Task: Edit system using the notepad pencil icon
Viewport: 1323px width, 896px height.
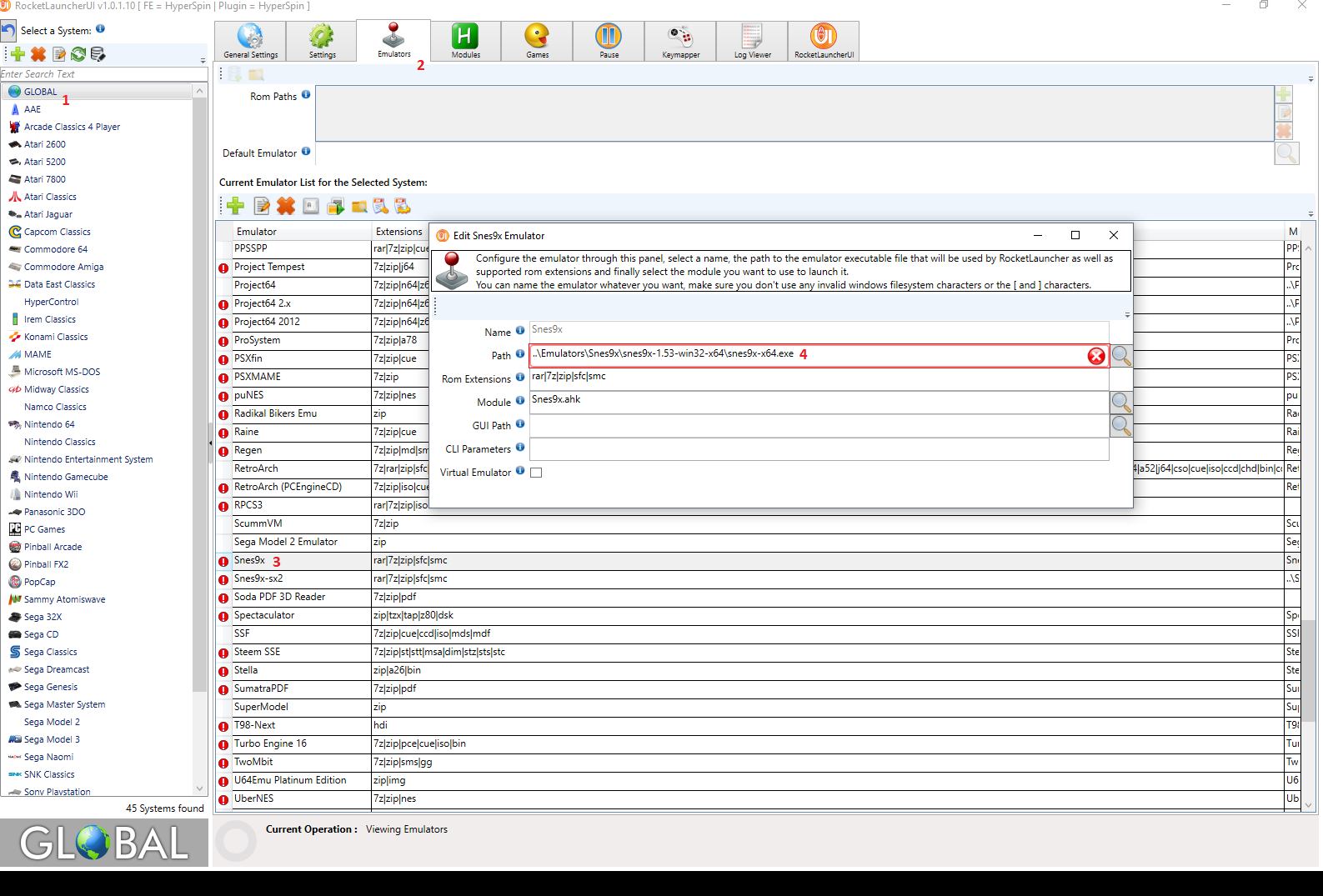Action: click(x=58, y=54)
